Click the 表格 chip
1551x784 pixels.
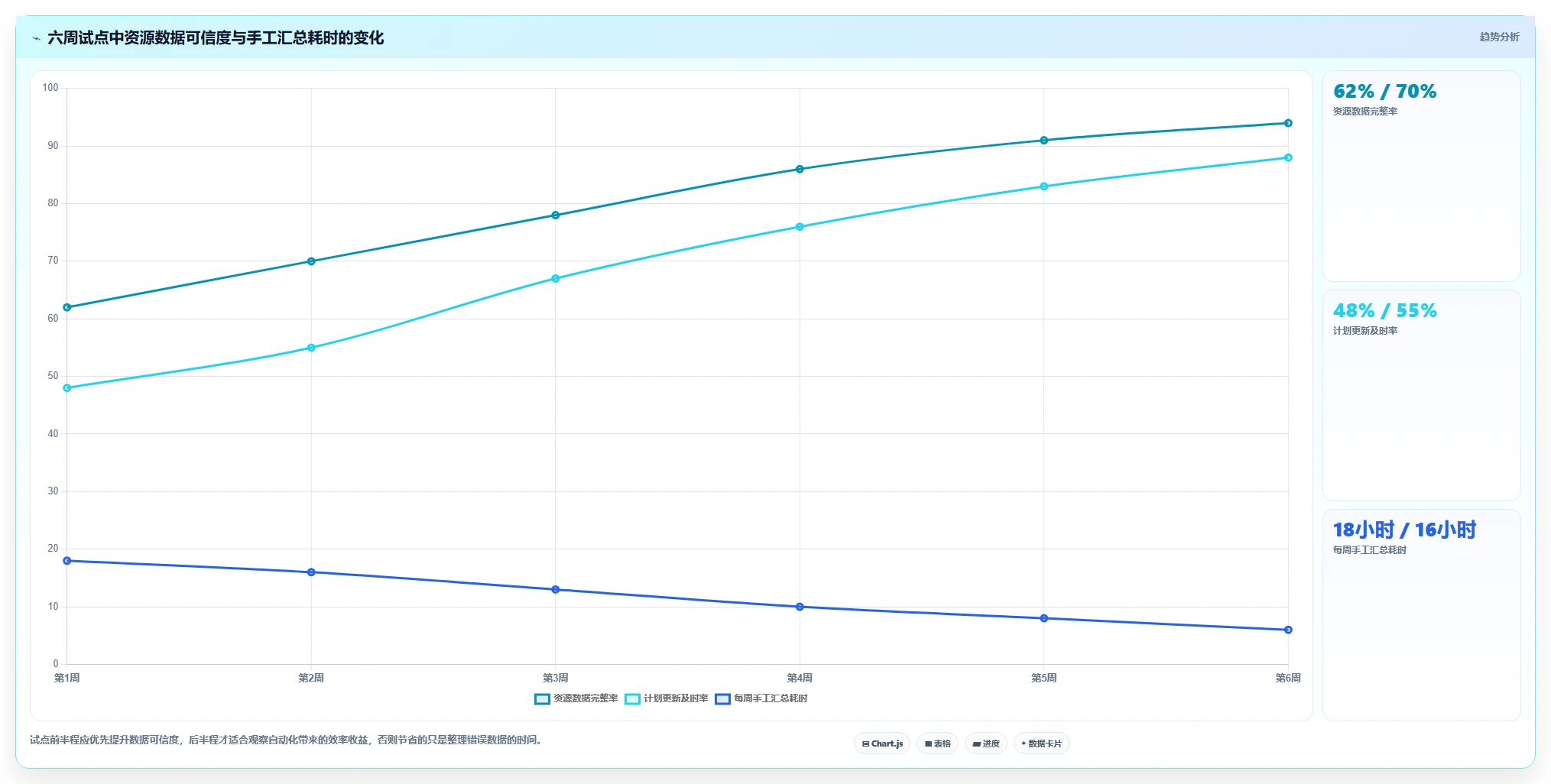pos(937,744)
